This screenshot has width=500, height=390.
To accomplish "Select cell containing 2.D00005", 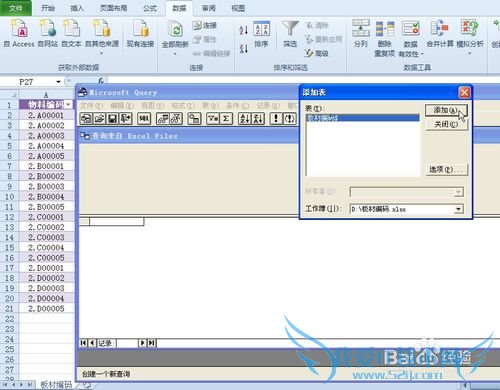I will 46,309.
